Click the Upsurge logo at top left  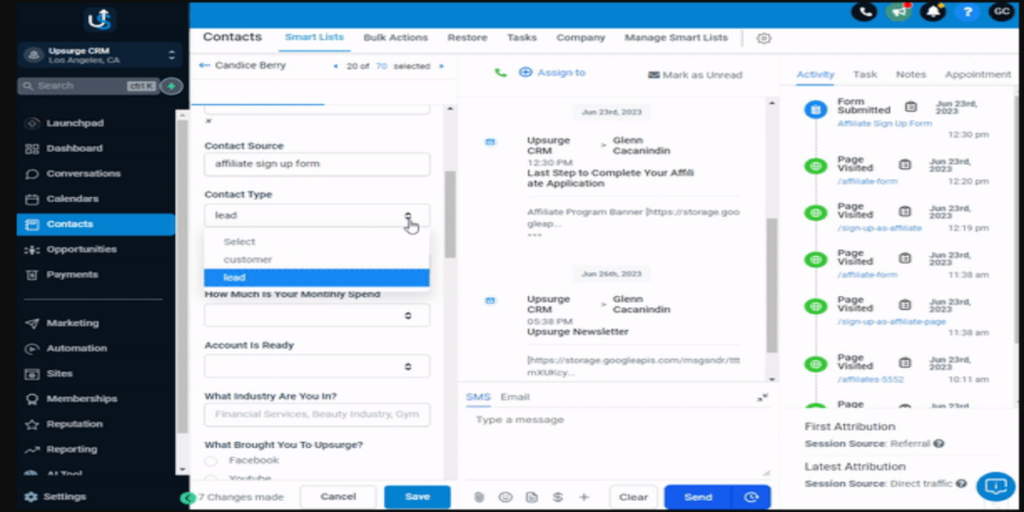point(100,20)
